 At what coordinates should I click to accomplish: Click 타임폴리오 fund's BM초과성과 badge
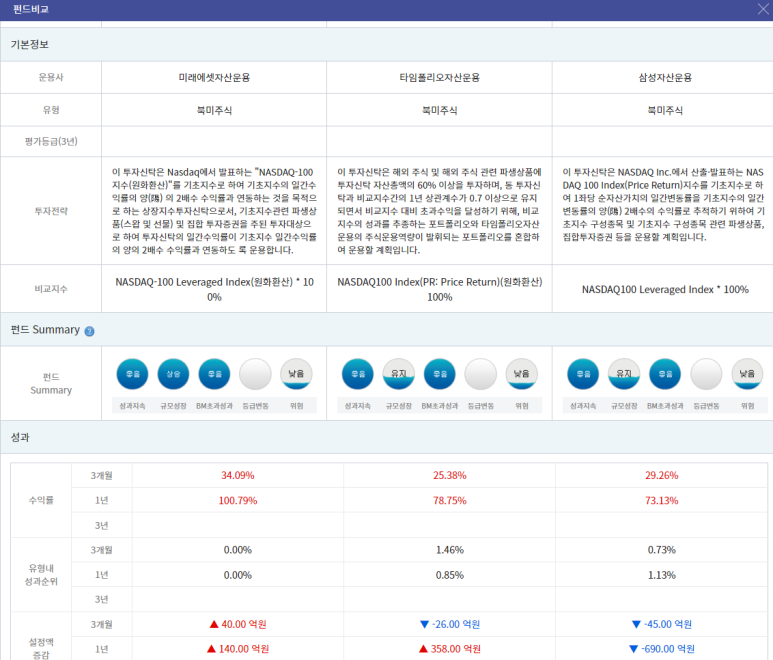point(440,374)
